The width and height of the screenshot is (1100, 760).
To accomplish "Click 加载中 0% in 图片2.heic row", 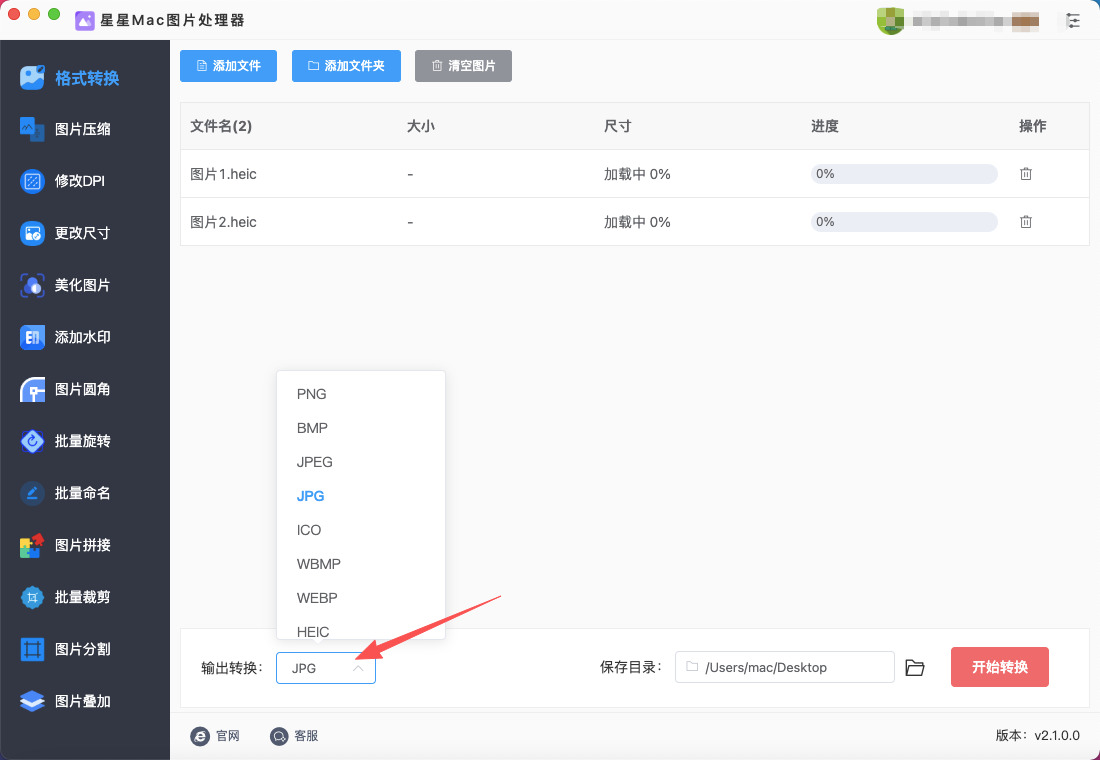I will click(x=637, y=222).
